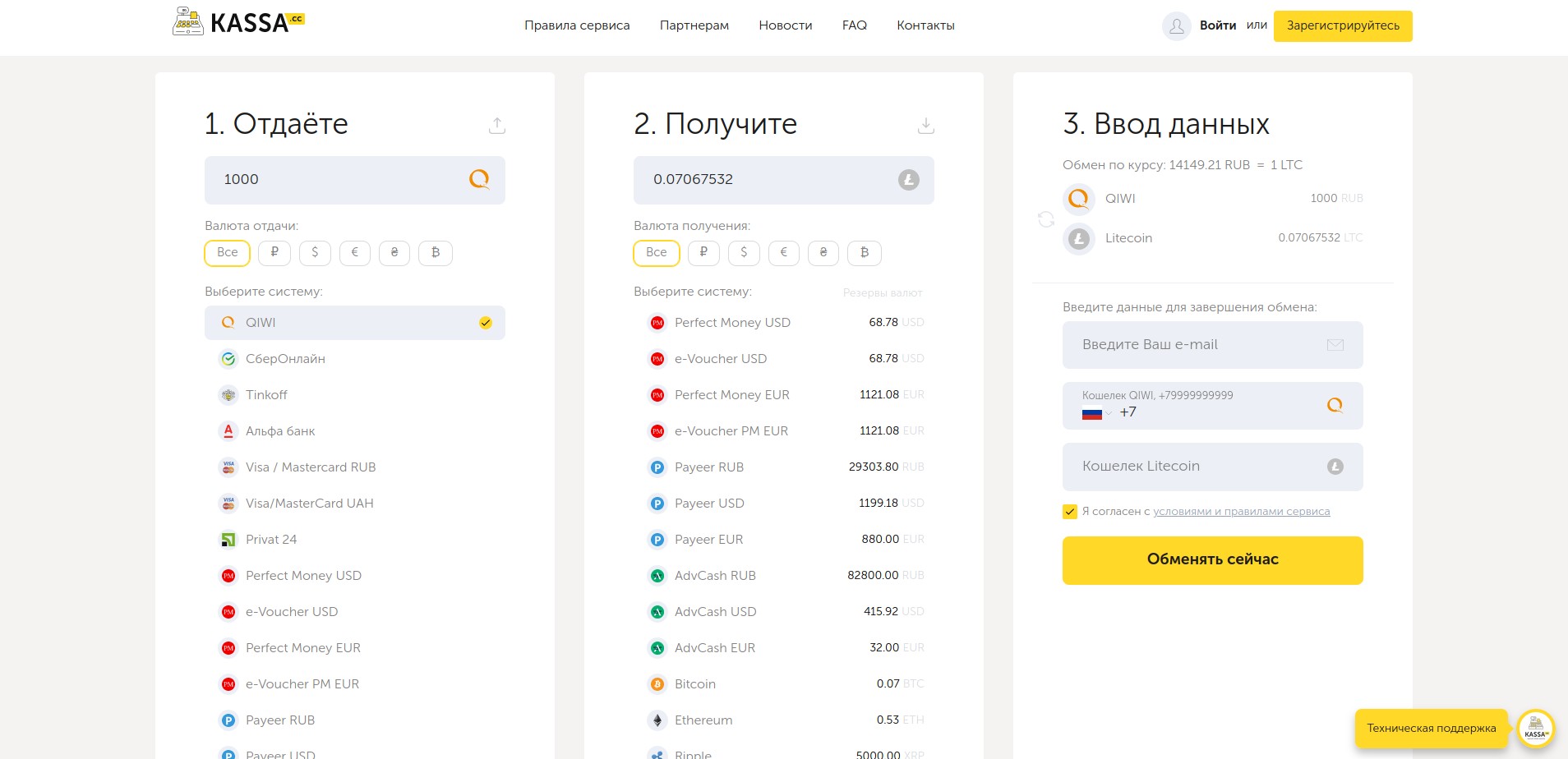Click the user avatar icon beside Войти

point(1176,26)
